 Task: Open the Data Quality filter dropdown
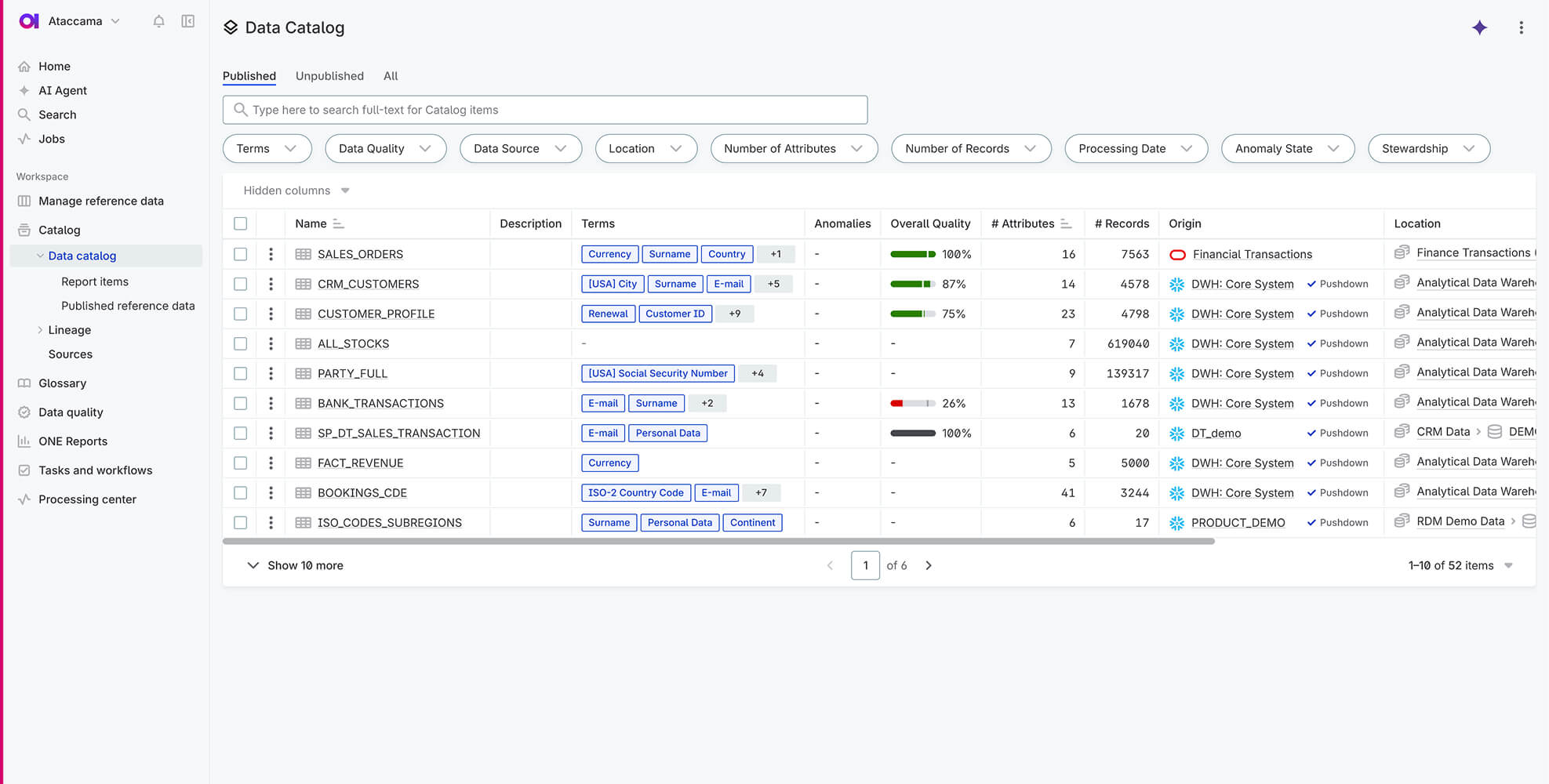click(x=384, y=148)
